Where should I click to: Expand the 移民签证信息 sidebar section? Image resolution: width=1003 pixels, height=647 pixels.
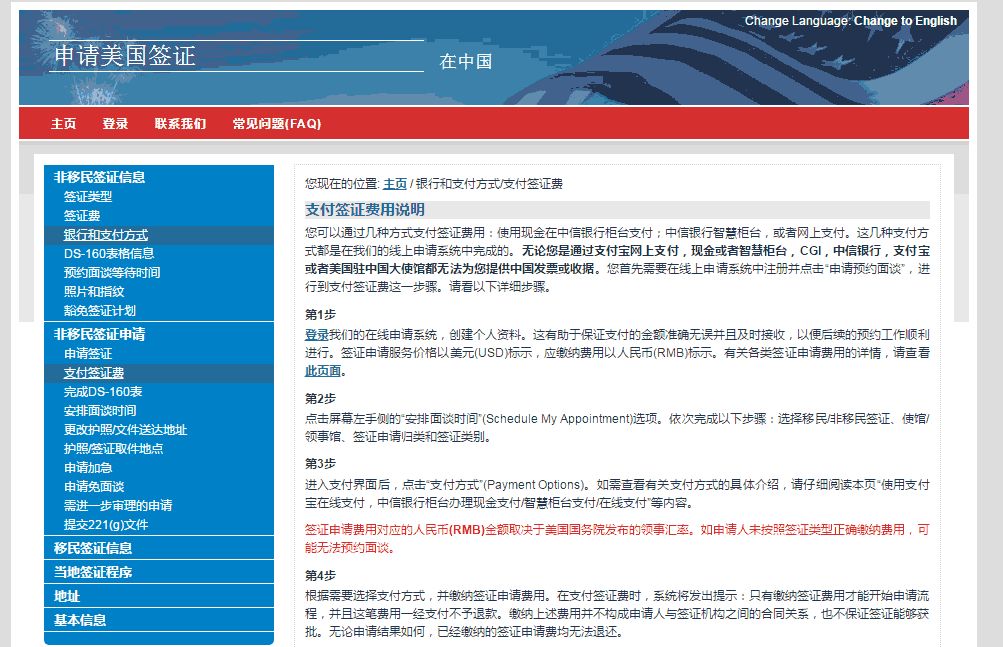(x=92, y=548)
